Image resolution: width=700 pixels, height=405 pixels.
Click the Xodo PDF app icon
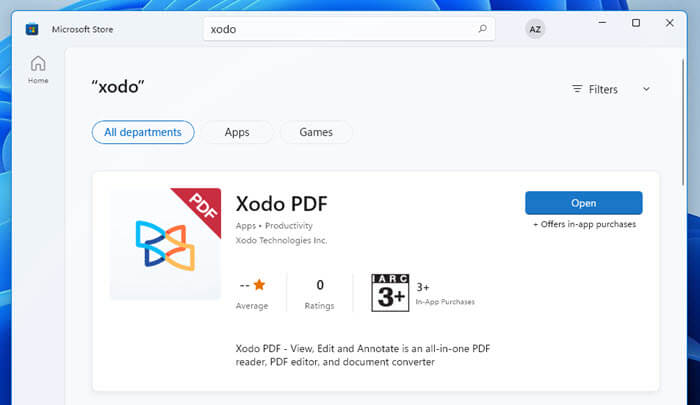pyautogui.click(x=166, y=244)
